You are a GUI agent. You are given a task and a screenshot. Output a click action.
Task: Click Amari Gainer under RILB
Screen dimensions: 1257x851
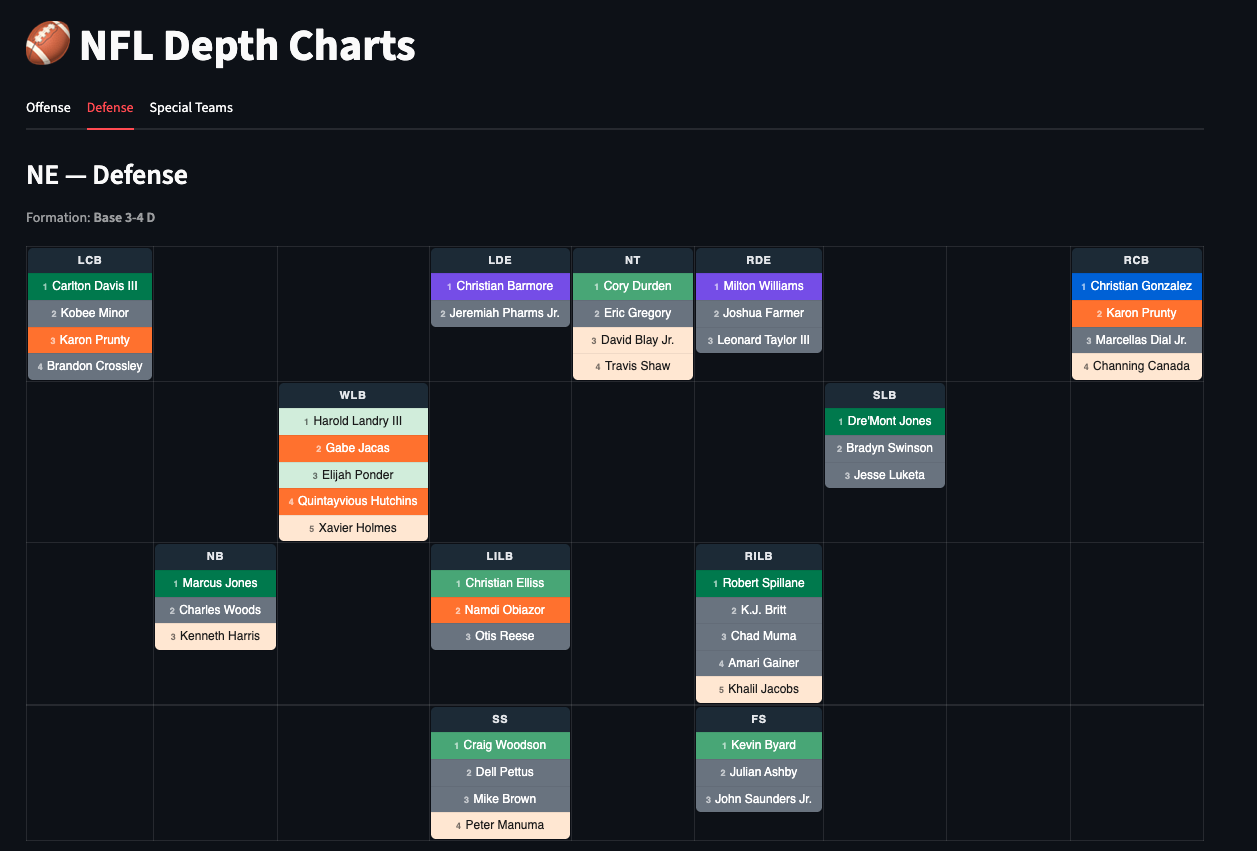click(759, 663)
